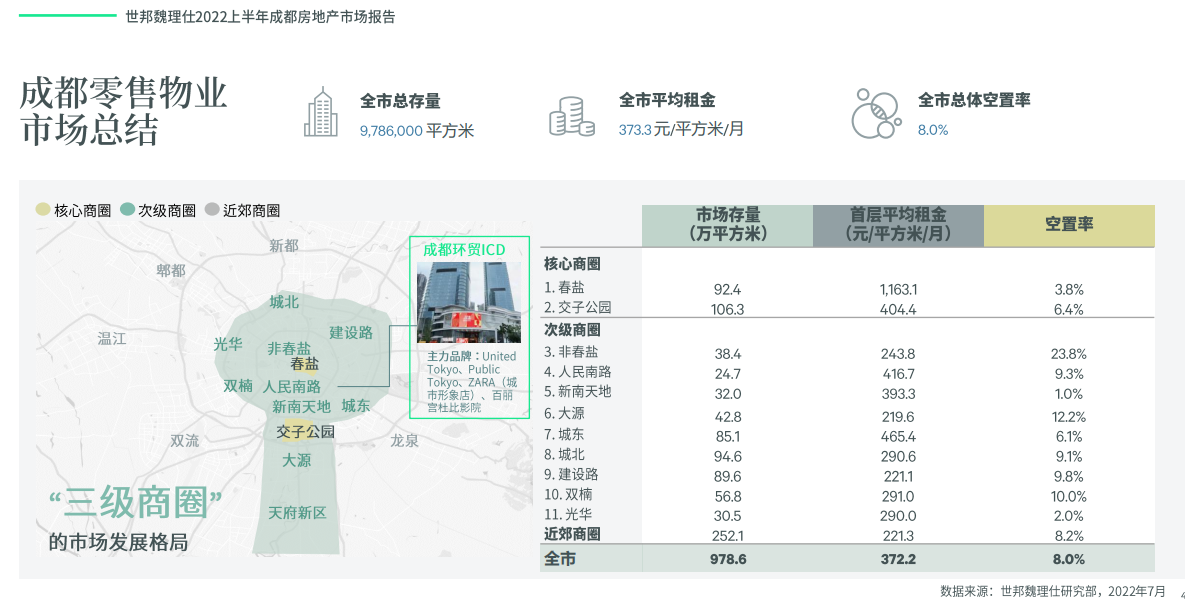
Task: Select the gray 近郊商圈 legend dot
Action: click(x=211, y=210)
